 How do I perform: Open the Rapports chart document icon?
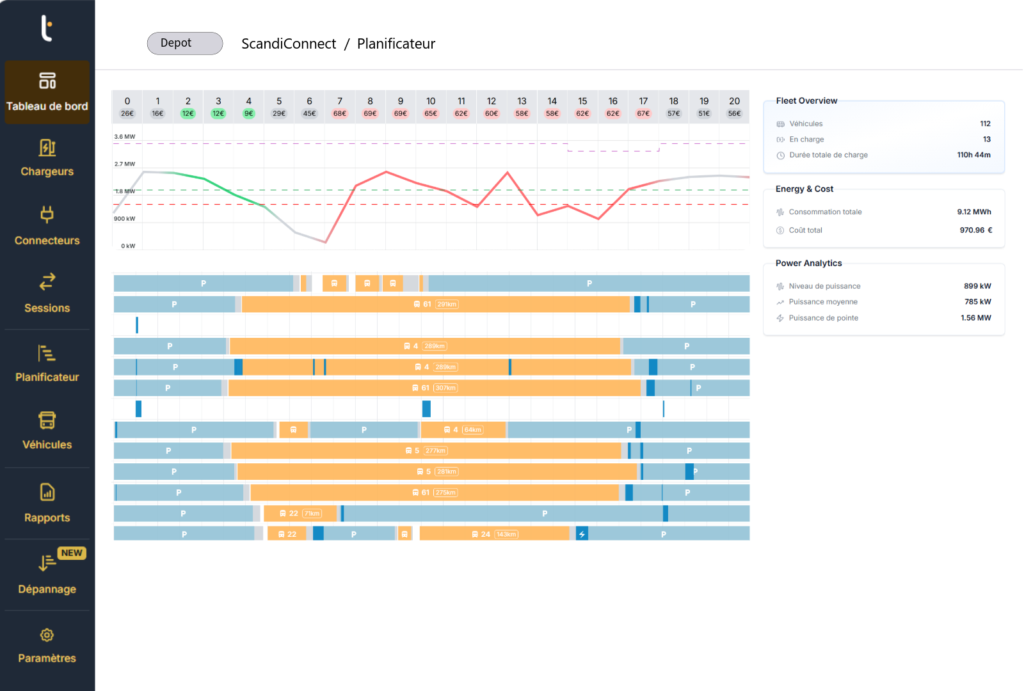tap(47, 492)
